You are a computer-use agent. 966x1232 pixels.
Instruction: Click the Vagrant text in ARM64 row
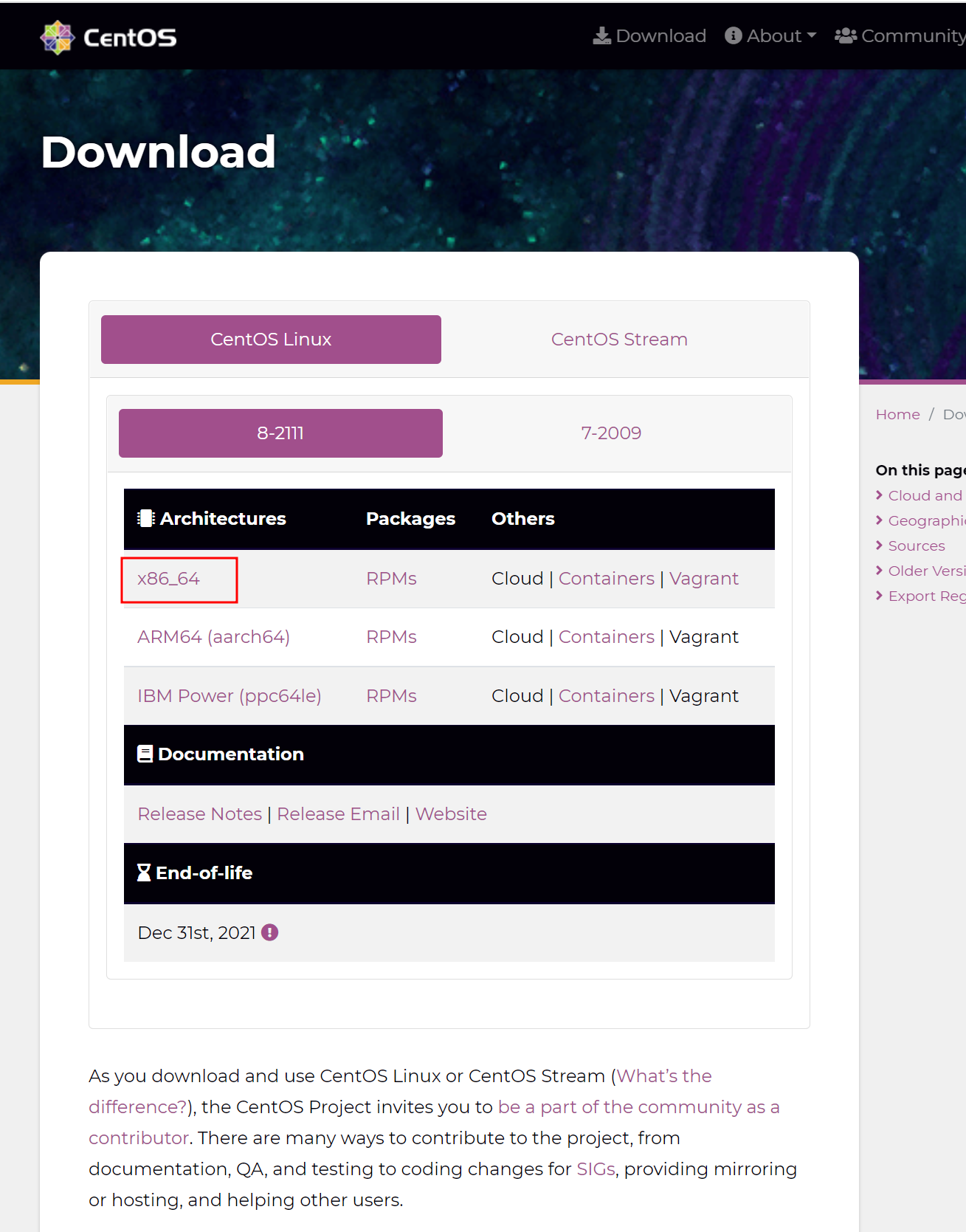pos(704,637)
